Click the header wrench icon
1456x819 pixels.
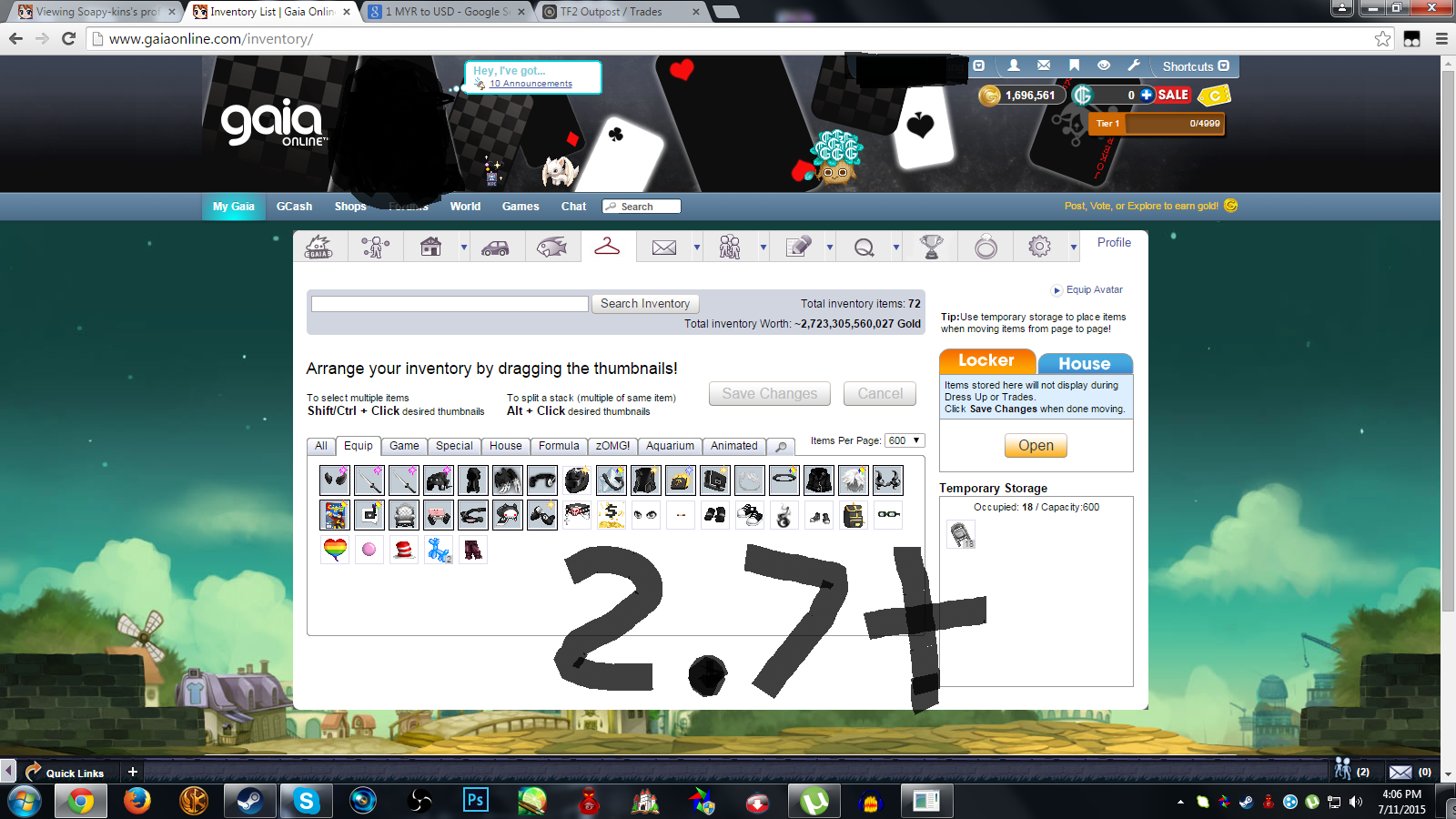(1133, 66)
